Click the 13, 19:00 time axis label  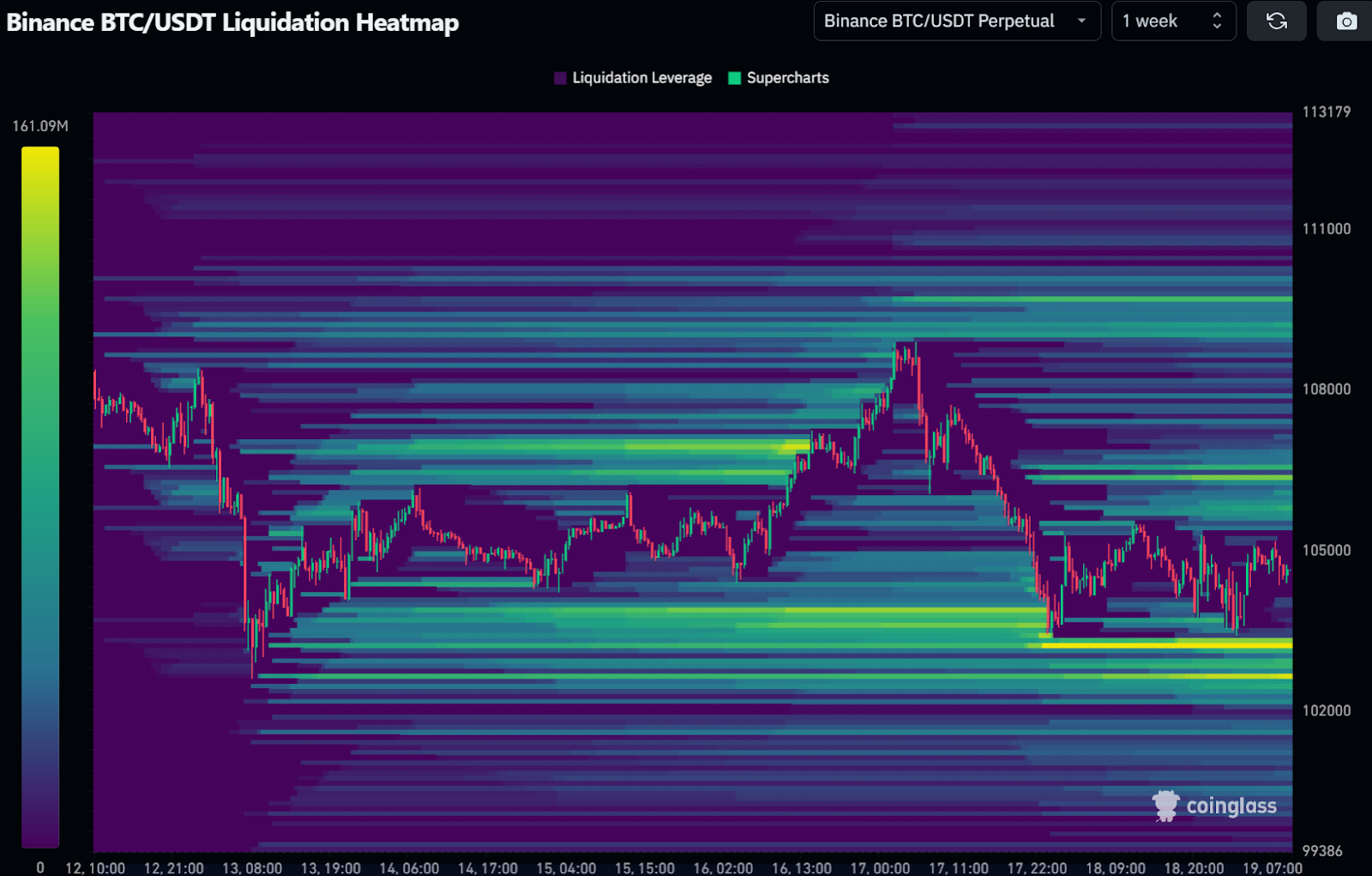(x=331, y=868)
